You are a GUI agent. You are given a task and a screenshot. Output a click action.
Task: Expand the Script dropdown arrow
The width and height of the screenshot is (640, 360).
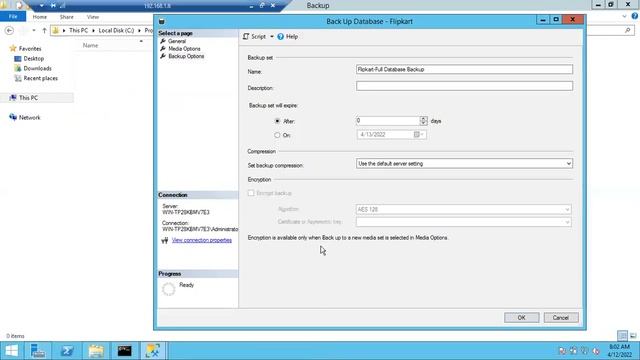tap(272, 37)
